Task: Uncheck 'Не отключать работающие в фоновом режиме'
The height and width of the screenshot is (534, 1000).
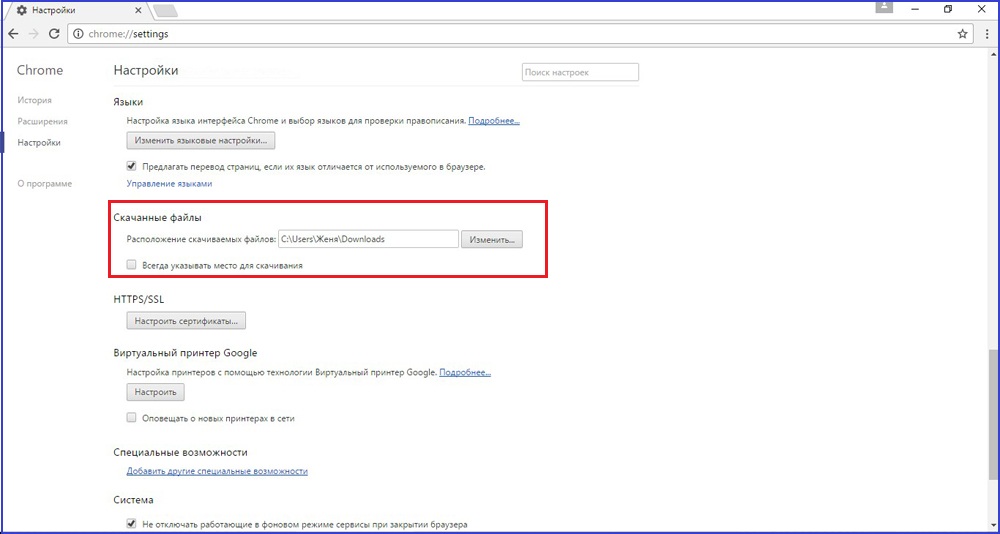Action: [x=132, y=523]
